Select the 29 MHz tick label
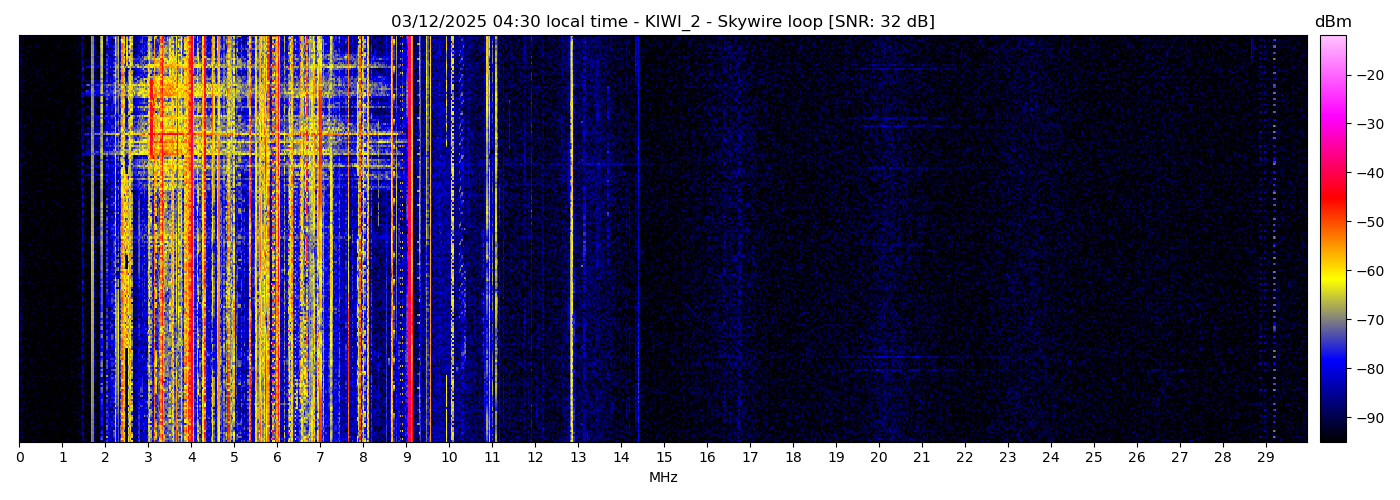This screenshot has width=1400, height=500. [1266, 458]
